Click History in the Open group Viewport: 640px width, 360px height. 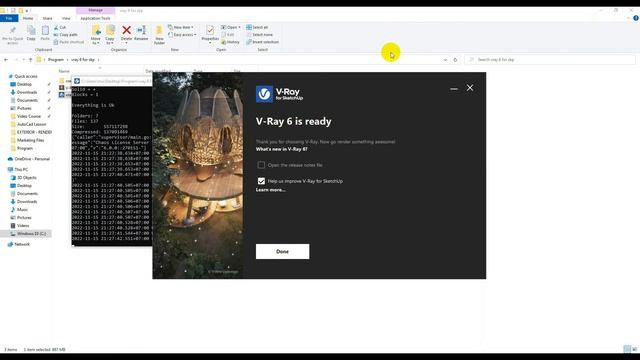pos(231,42)
